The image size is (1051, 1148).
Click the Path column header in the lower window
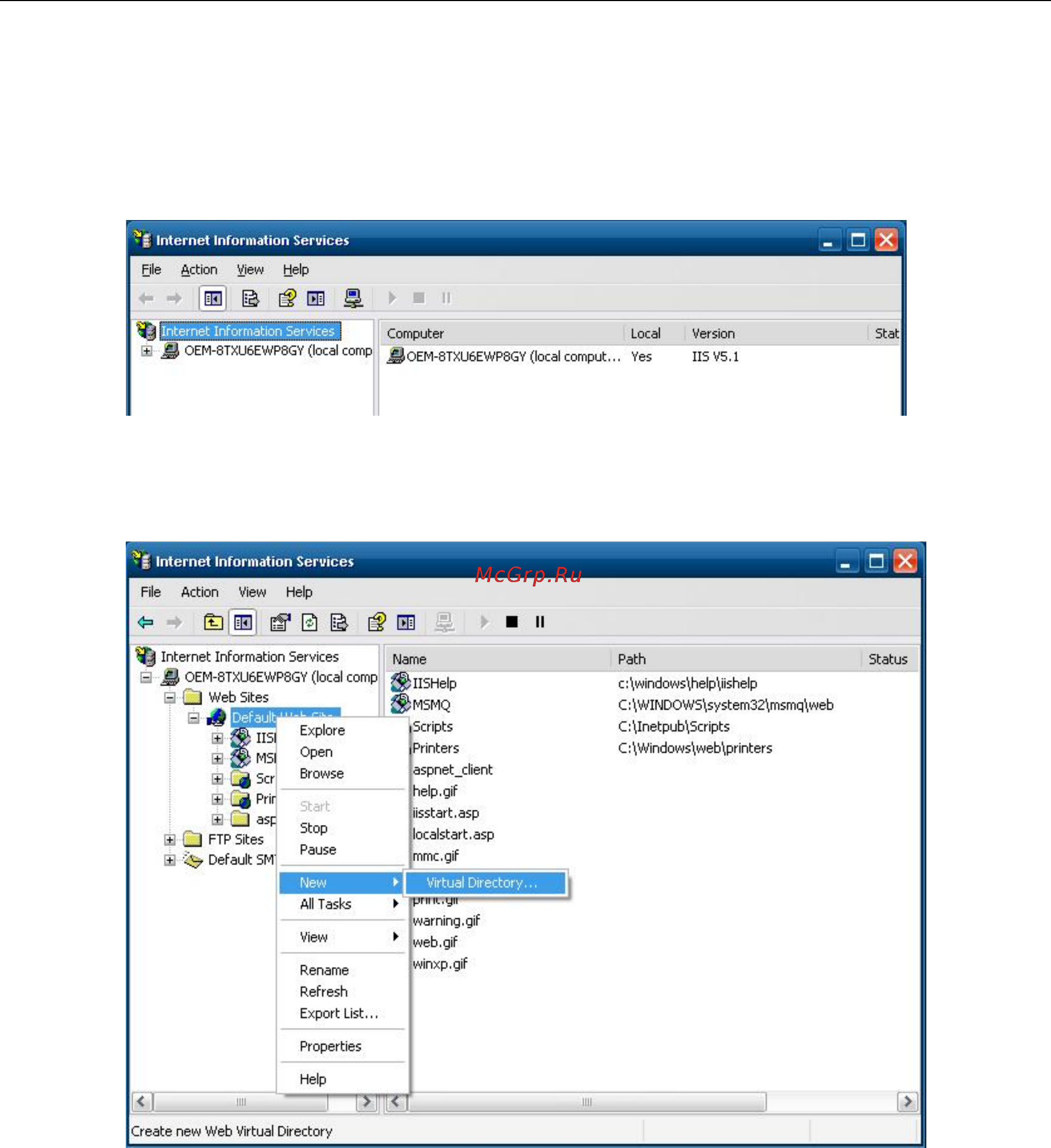[736, 660]
